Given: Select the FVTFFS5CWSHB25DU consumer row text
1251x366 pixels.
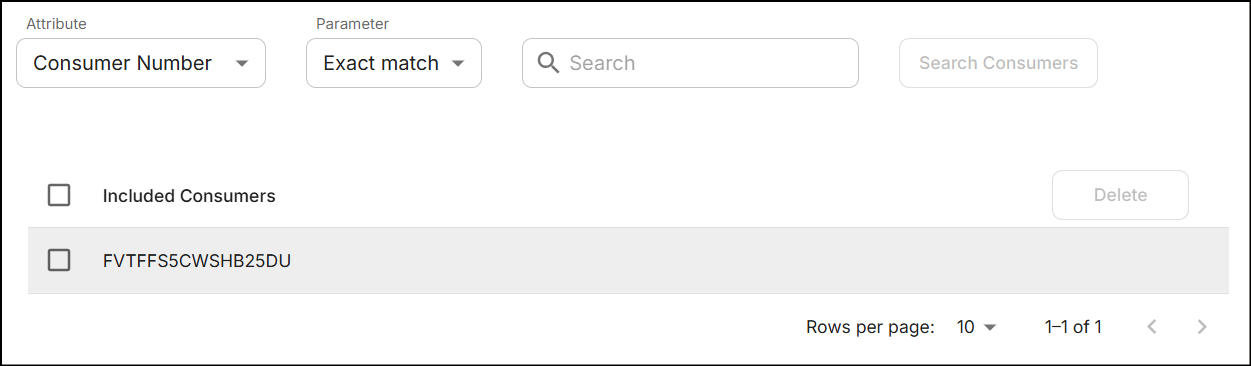Looking at the screenshot, I should pos(197,261).
